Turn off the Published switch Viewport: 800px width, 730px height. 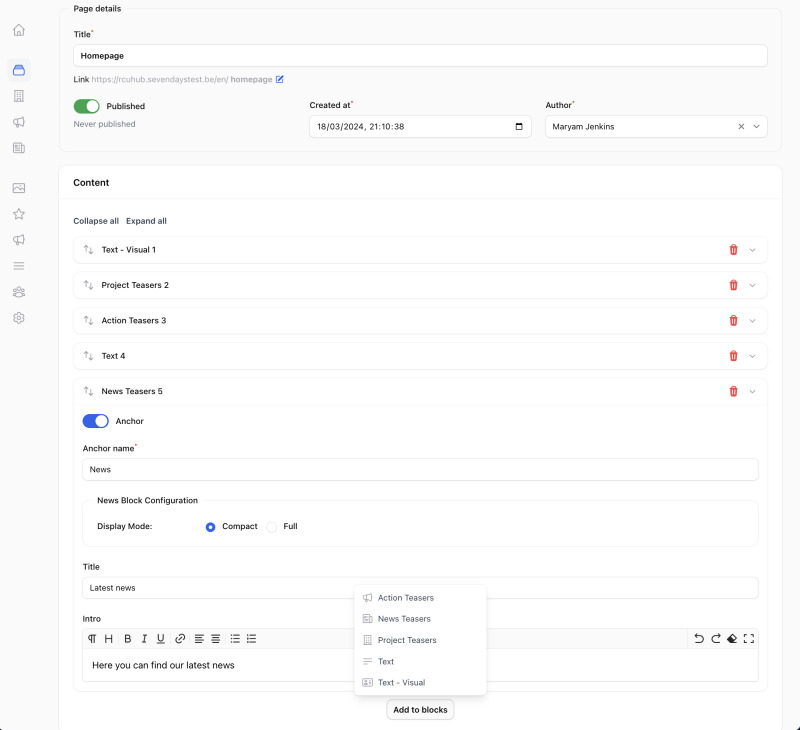point(87,106)
